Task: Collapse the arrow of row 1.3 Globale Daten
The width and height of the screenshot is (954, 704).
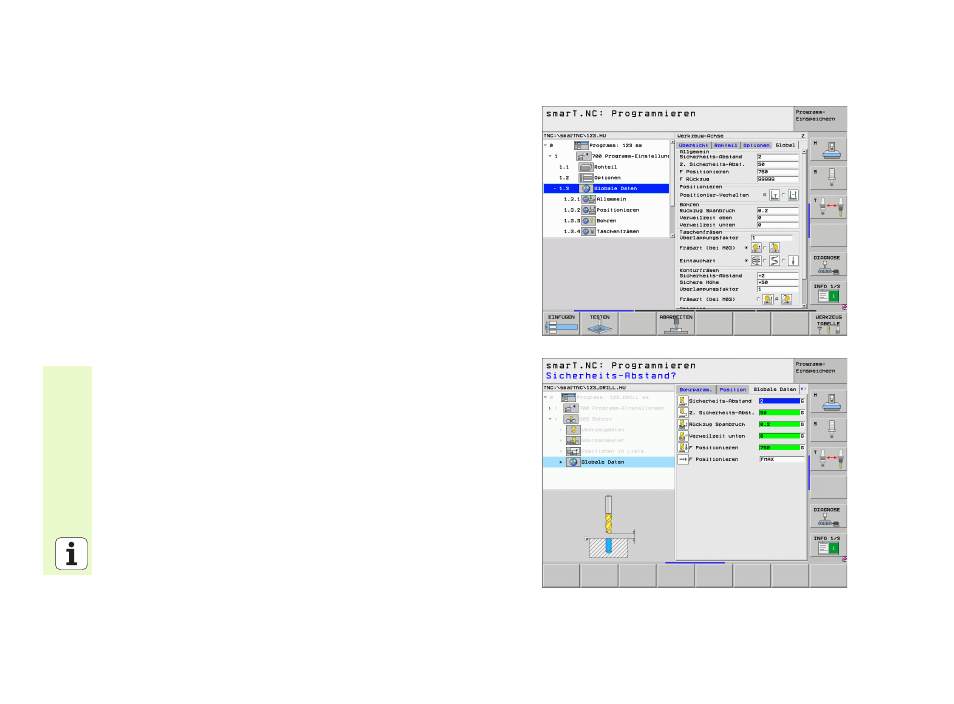Action: (x=555, y=189)
